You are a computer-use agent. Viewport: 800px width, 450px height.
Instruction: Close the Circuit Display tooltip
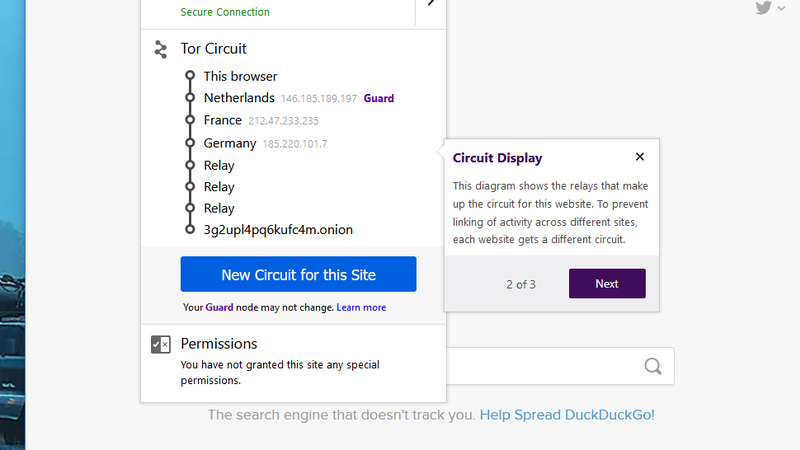coord(640,157)
